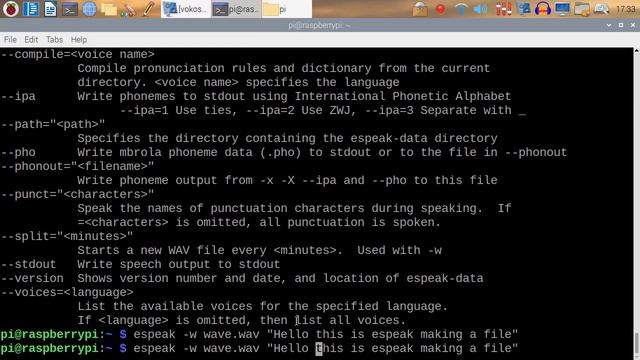Click the '--punct="<characters>"' option line
Image resolution: width=640 pixels, height=360 pixels.
tap(78, 194)
